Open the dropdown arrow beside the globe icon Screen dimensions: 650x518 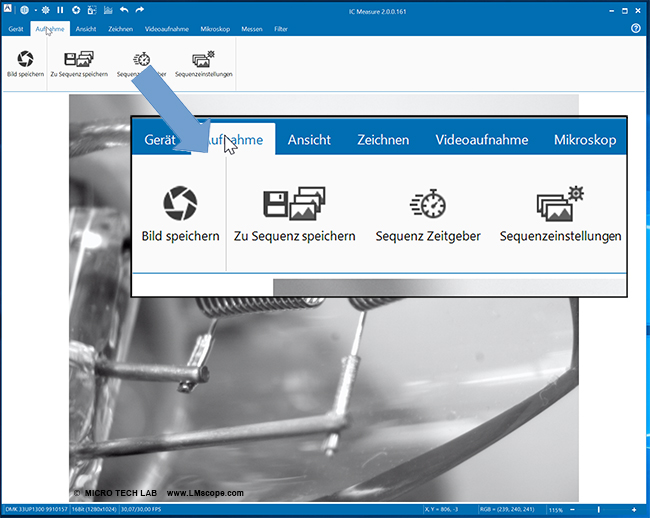coord(34,10)
